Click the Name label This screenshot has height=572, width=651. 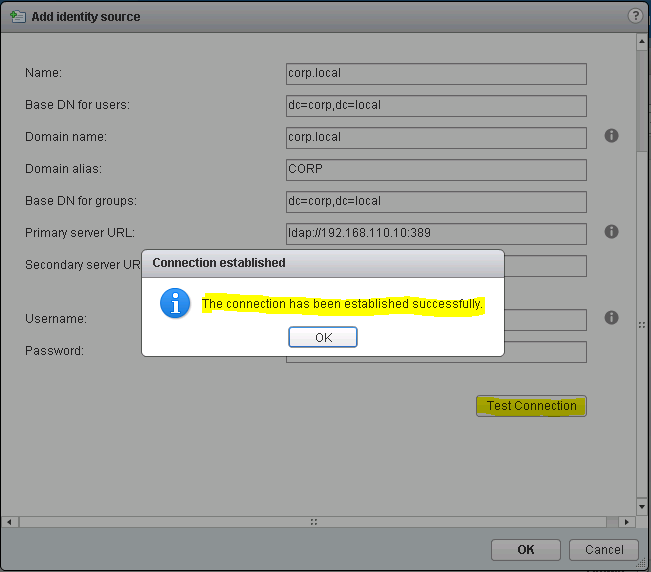[44, 73]
